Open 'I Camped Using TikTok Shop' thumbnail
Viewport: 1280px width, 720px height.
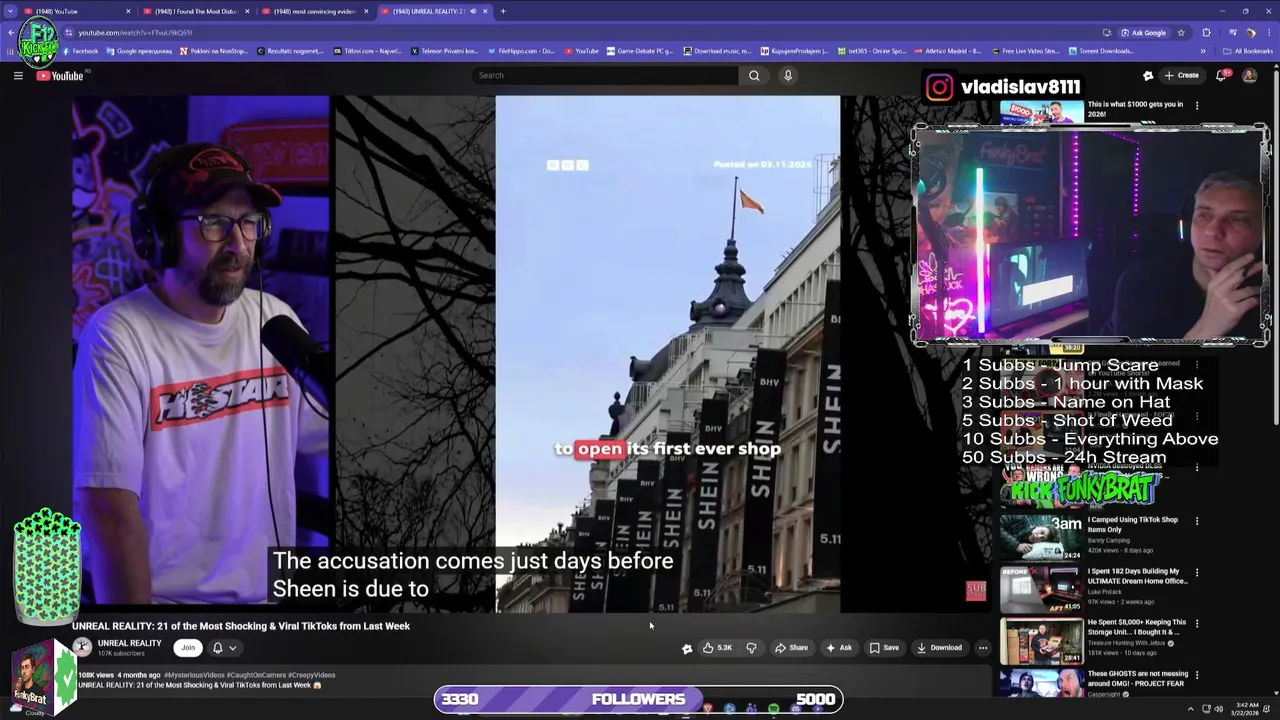1041,537
